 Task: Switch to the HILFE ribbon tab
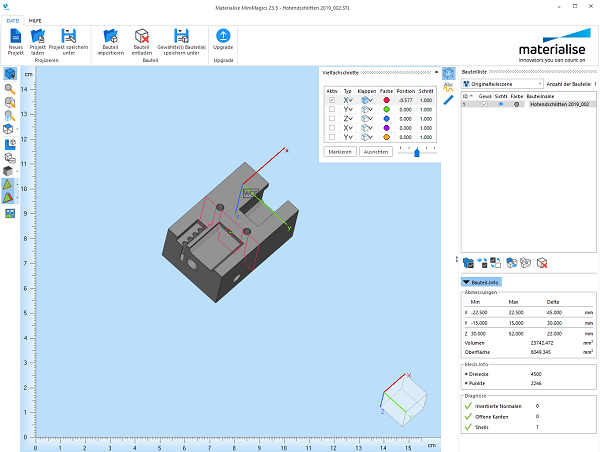pos(35,20)
